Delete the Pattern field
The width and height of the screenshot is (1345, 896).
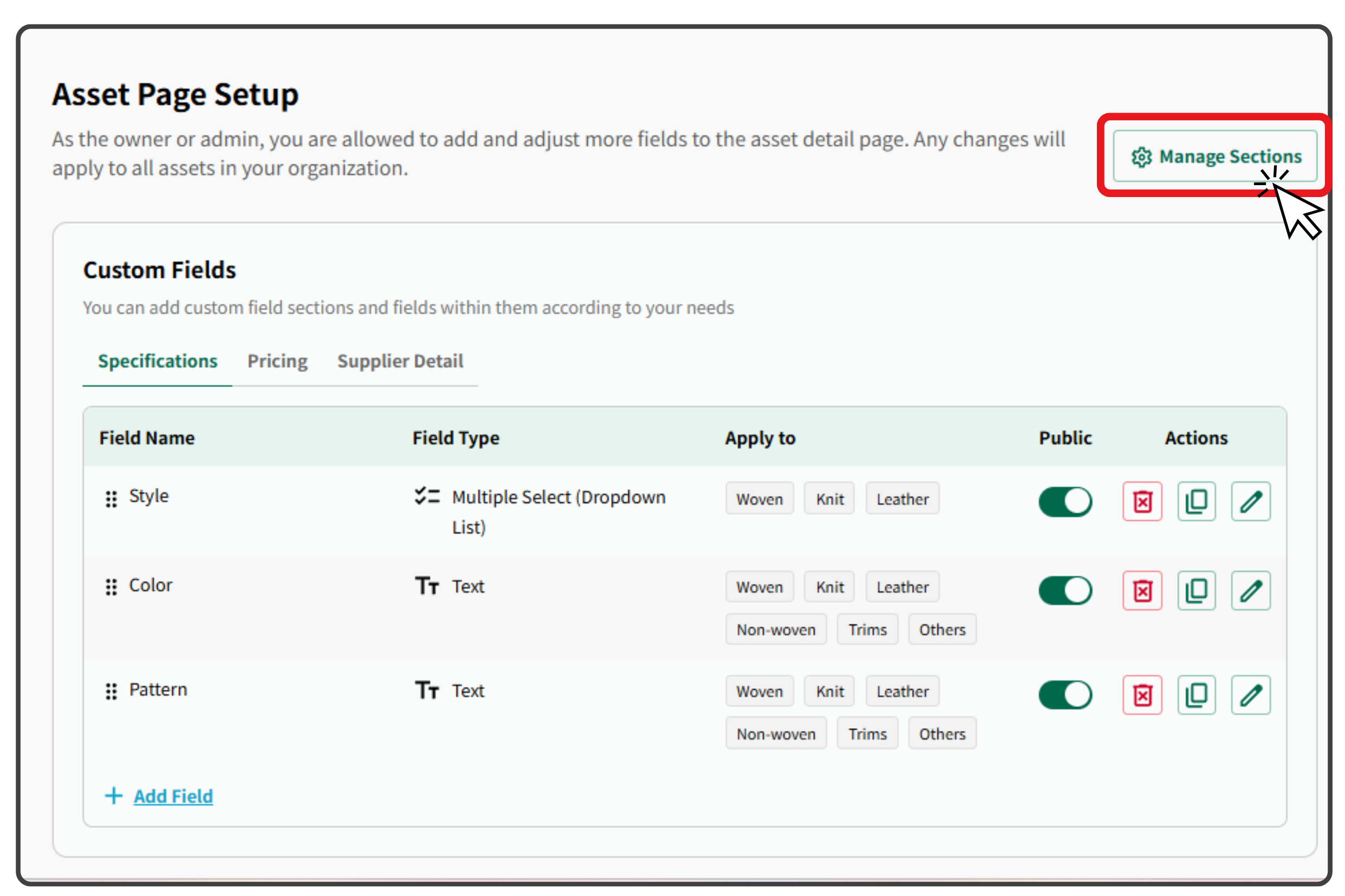pos(1141,695)
